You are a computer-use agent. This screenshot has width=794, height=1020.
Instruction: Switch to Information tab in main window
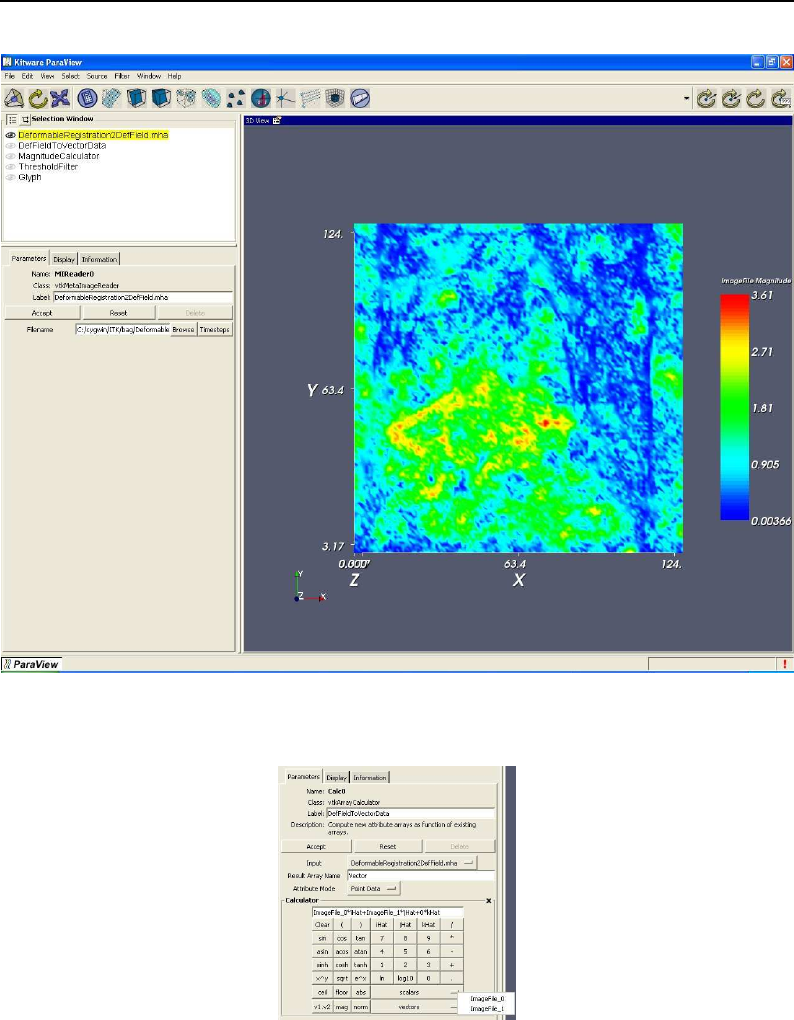point(99,259)
